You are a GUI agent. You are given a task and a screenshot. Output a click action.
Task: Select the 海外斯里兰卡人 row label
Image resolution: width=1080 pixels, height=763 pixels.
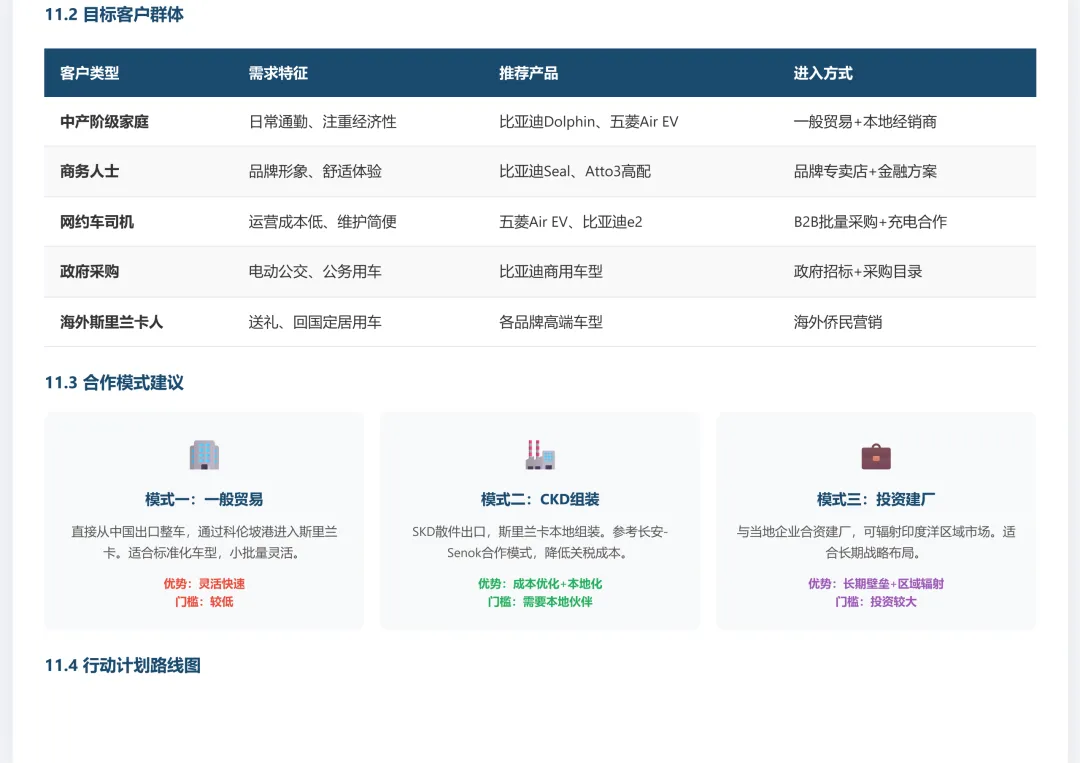(x=112, y=322)
